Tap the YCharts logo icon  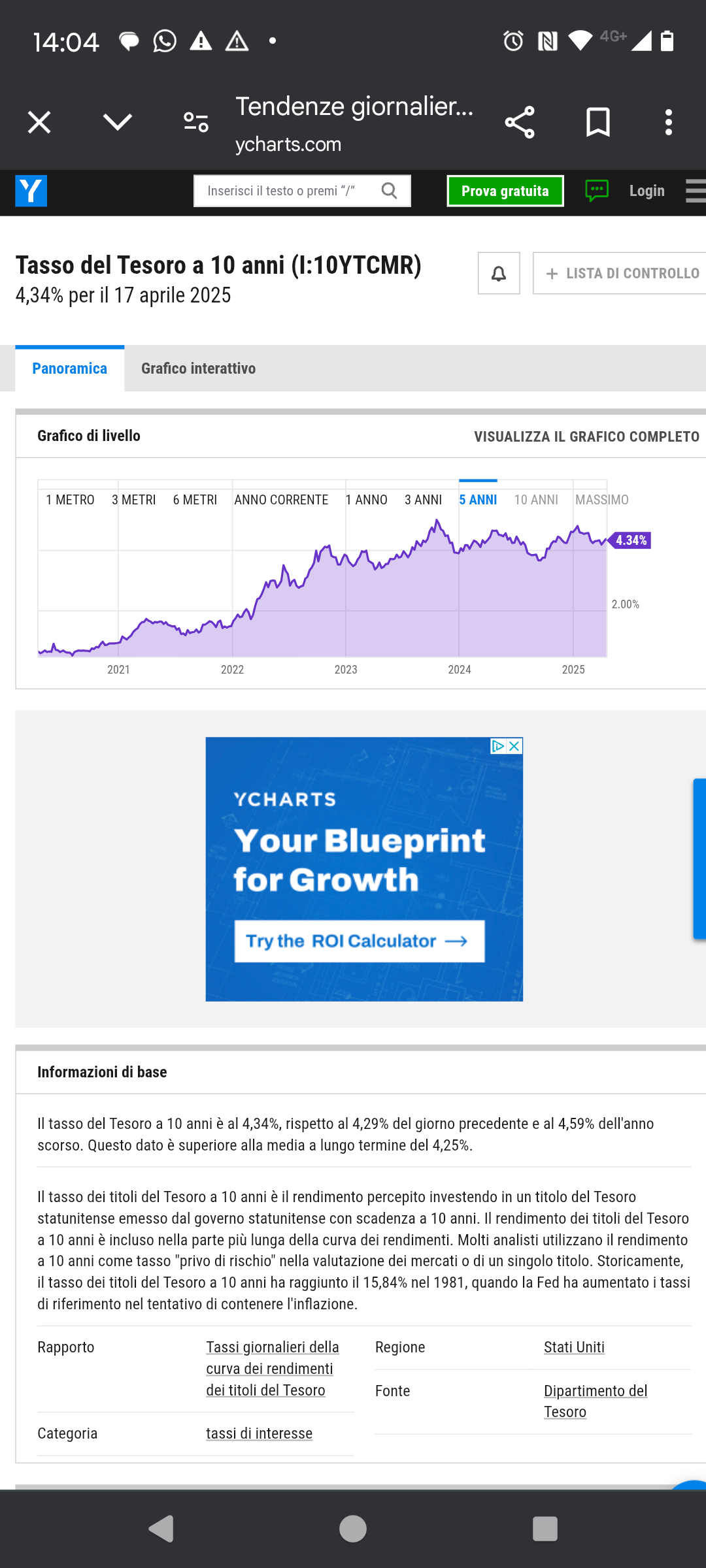coord(31,191)
